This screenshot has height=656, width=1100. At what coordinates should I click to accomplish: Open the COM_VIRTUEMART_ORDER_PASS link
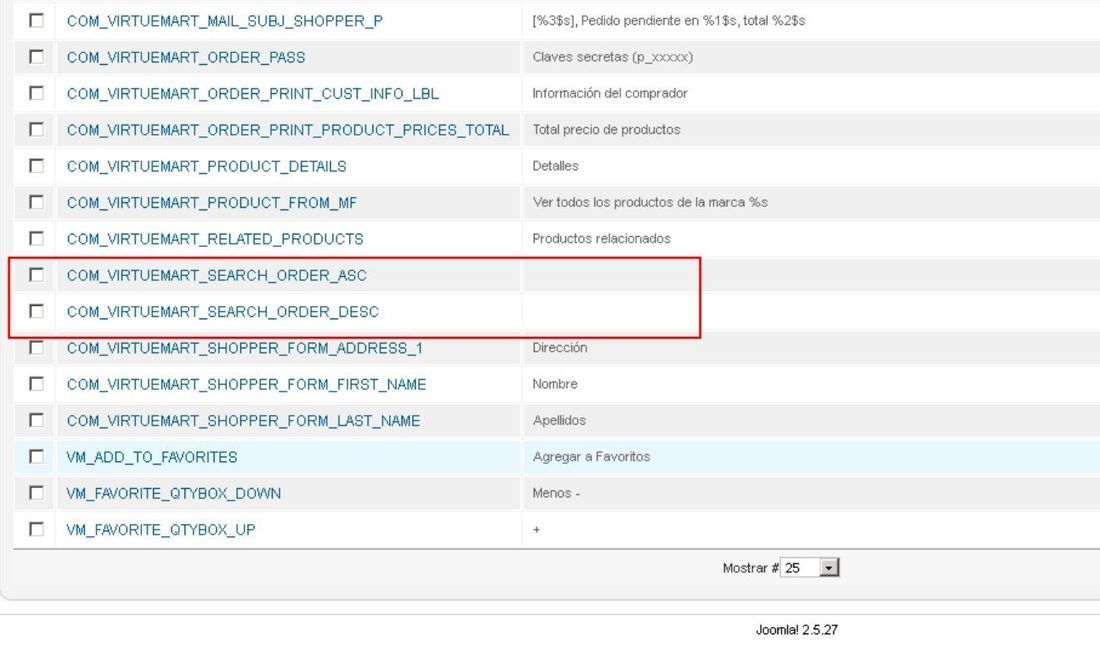[186, 58]
